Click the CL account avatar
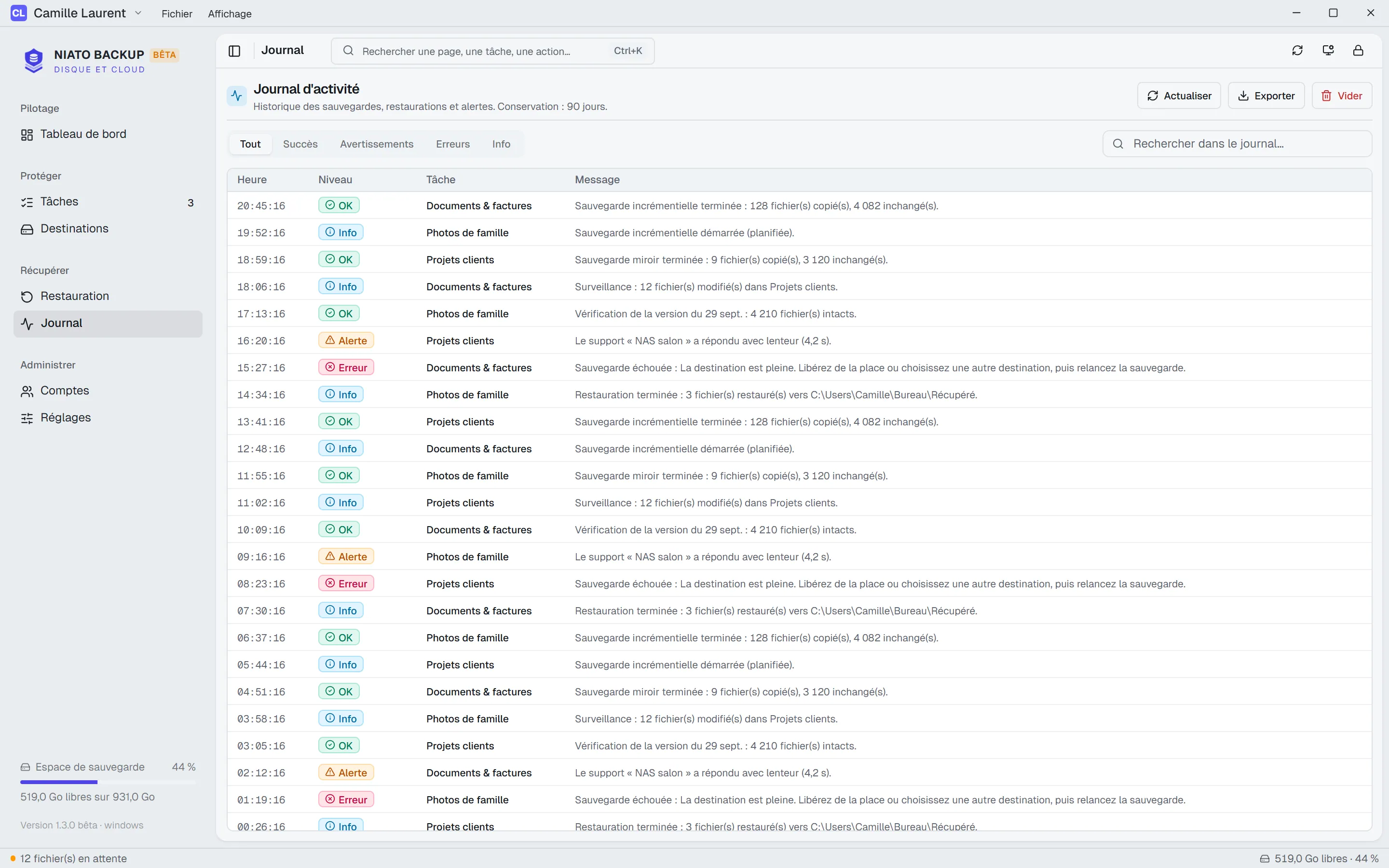The height and width of the screenshot is (868, 1389). [18, 13]
